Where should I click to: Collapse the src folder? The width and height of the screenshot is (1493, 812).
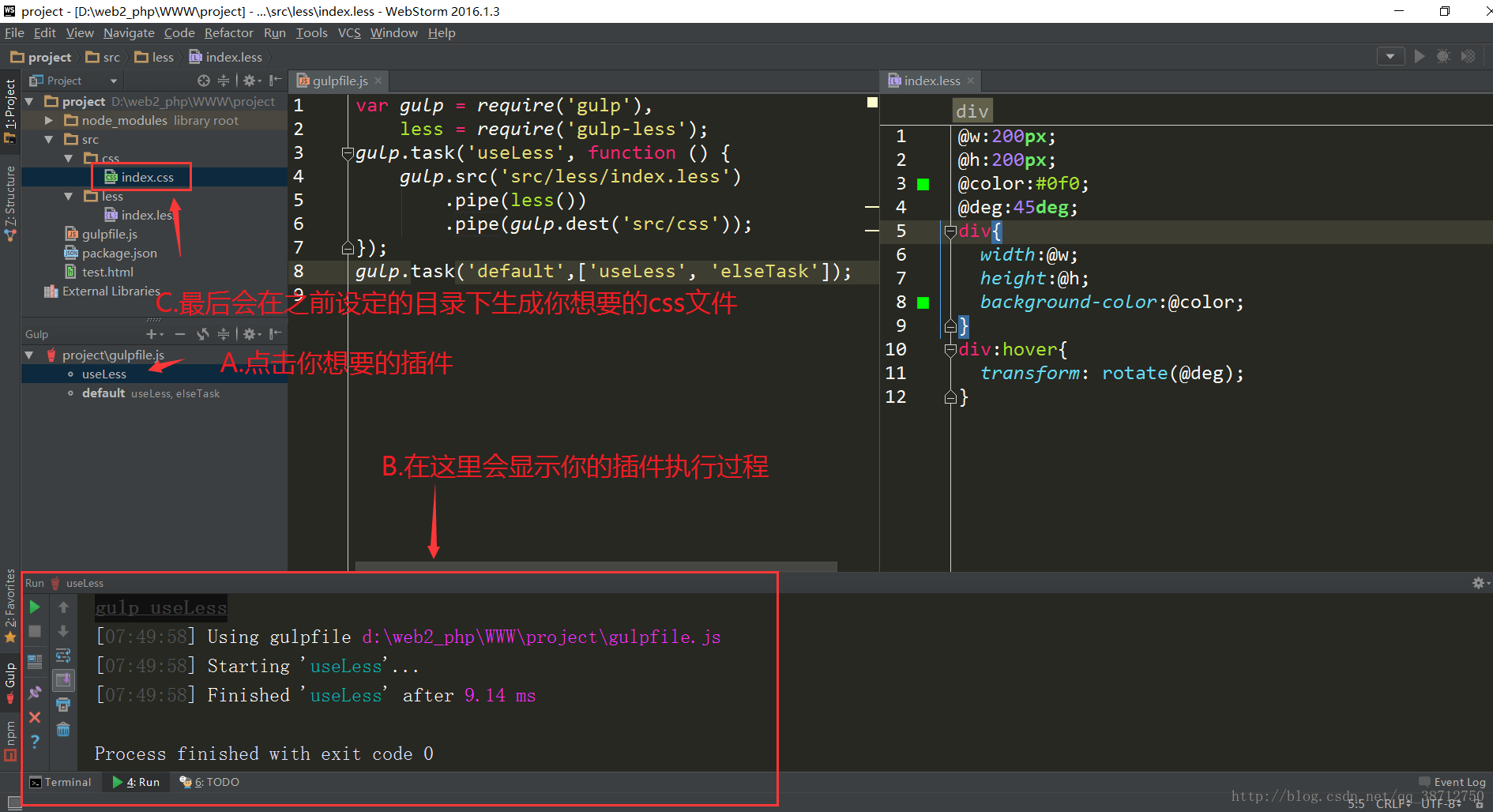[49, 139]
